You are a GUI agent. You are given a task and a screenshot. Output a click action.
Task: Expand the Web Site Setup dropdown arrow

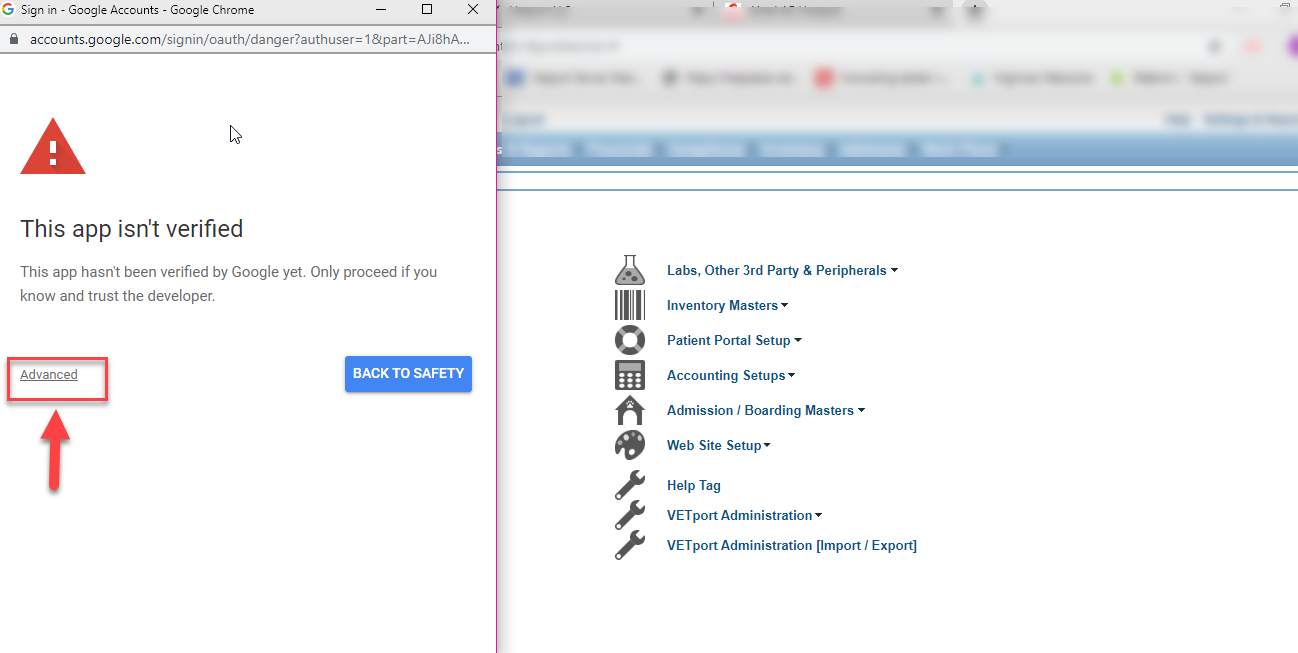pyautogui.click(x=767, y=445)
